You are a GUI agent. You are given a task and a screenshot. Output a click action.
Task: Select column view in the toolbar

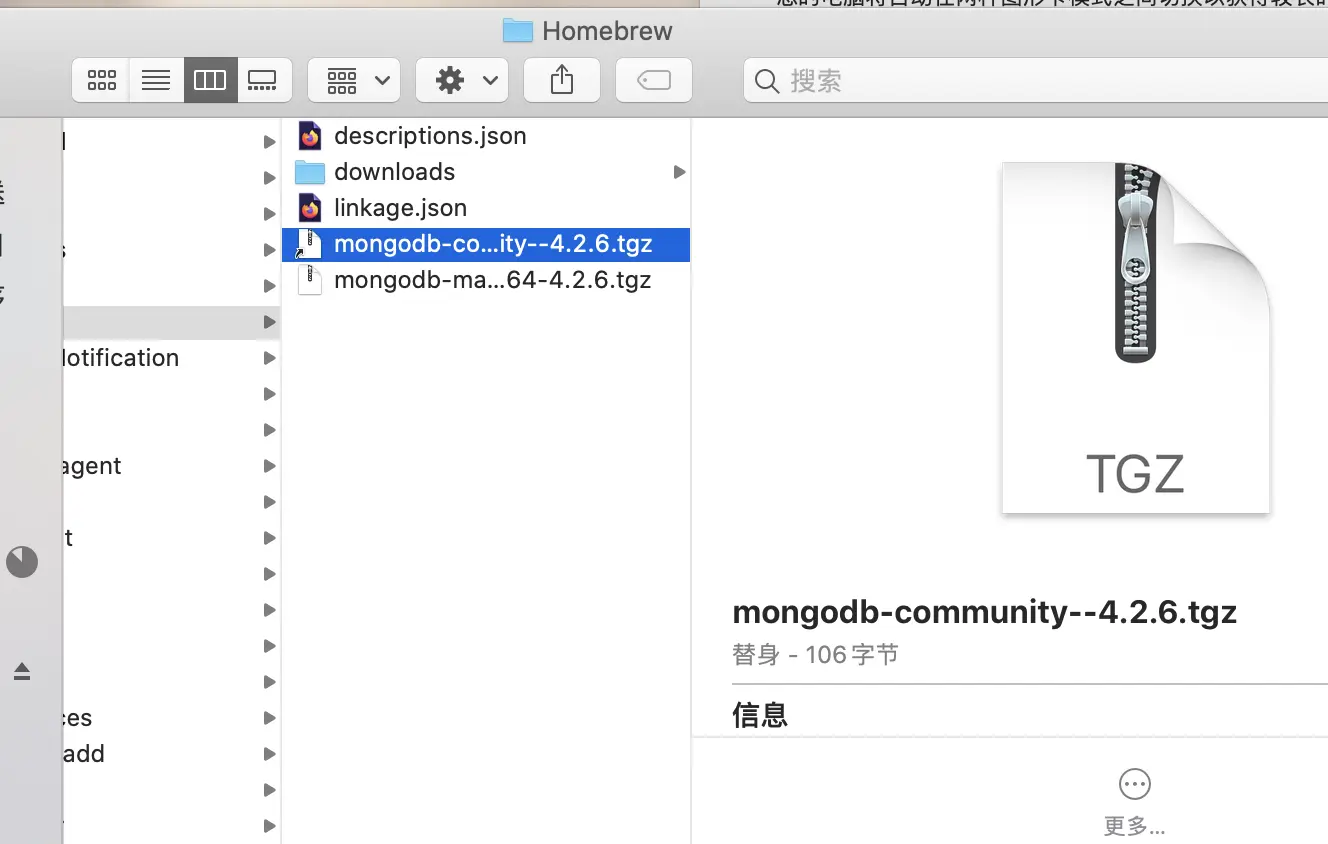pyautogui.click(x=210, y=80)
